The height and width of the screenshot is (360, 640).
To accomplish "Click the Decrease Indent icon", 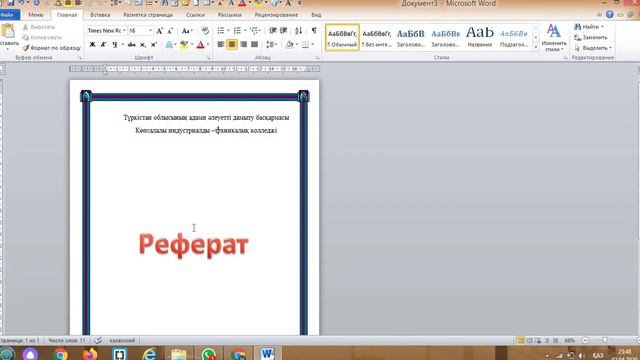I will pos(273,31).
